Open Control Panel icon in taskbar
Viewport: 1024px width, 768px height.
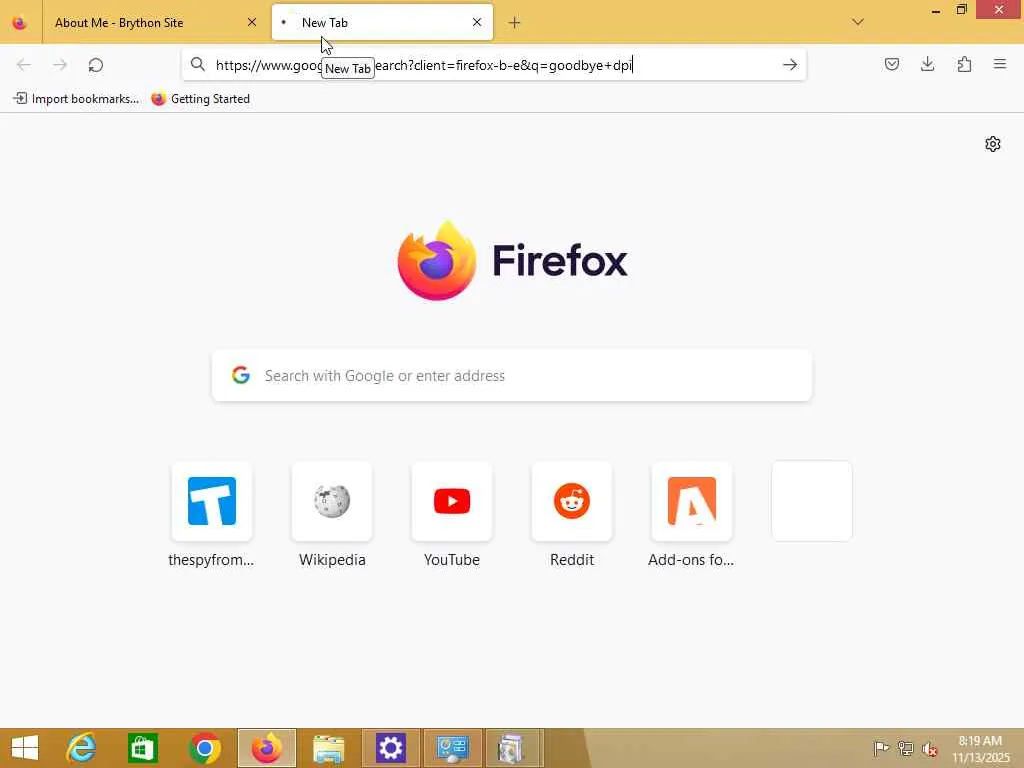[x=453, y=748]
